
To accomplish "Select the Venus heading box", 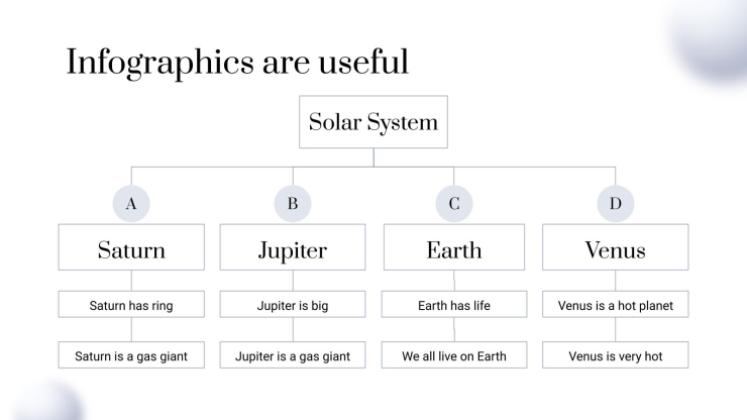I will click(616, 249).
